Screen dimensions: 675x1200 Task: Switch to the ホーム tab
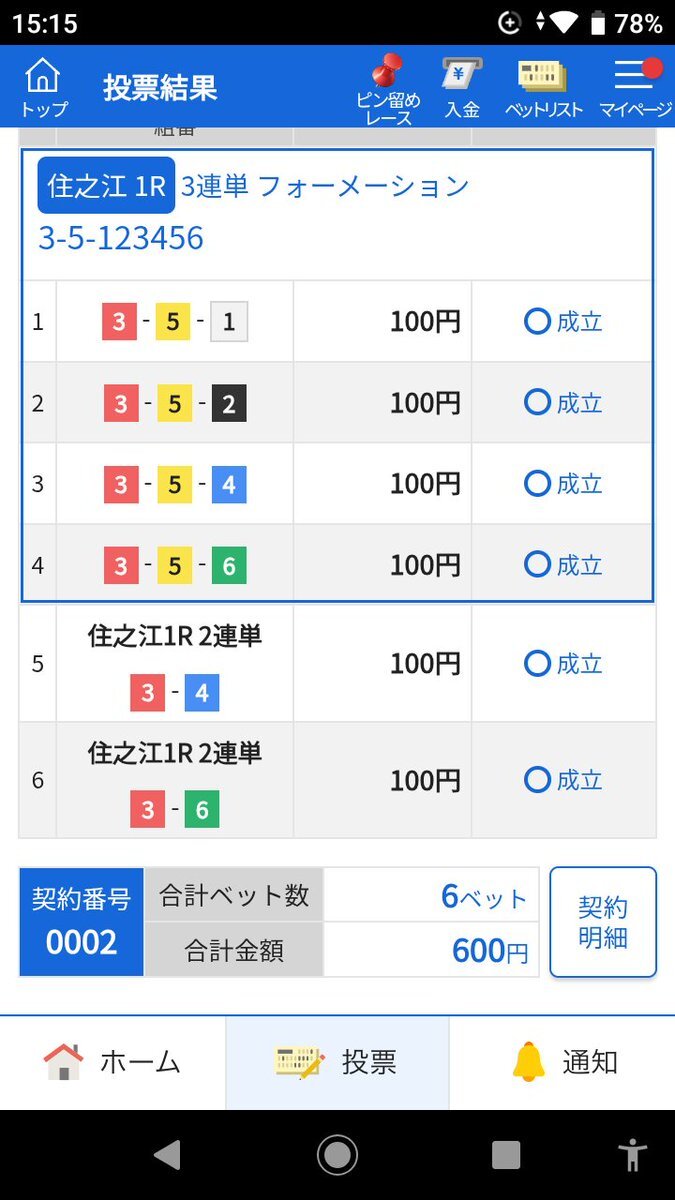click(x=112, y=1062)
